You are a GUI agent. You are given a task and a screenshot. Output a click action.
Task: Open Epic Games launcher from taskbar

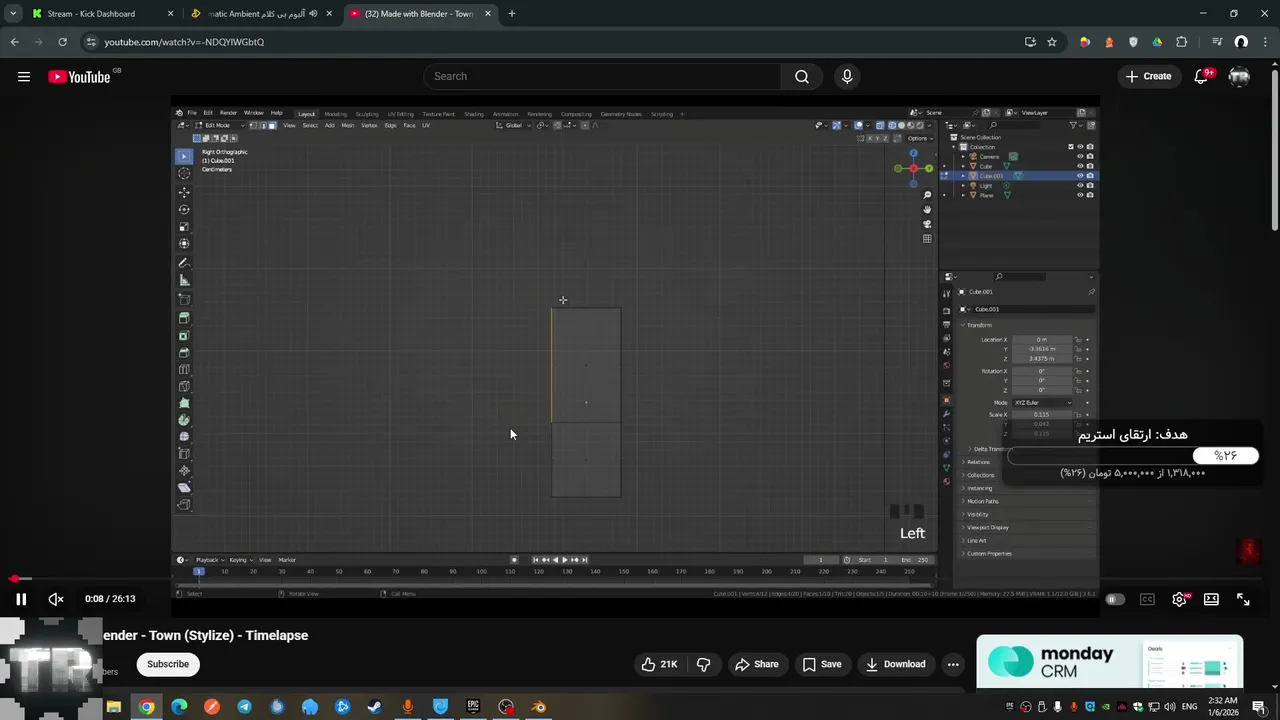473,707
